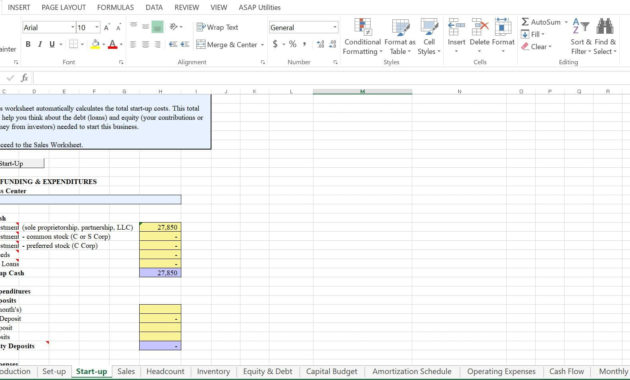Screen dimensions: 630x380
Task: Align text right
Action: pos(158,44)
